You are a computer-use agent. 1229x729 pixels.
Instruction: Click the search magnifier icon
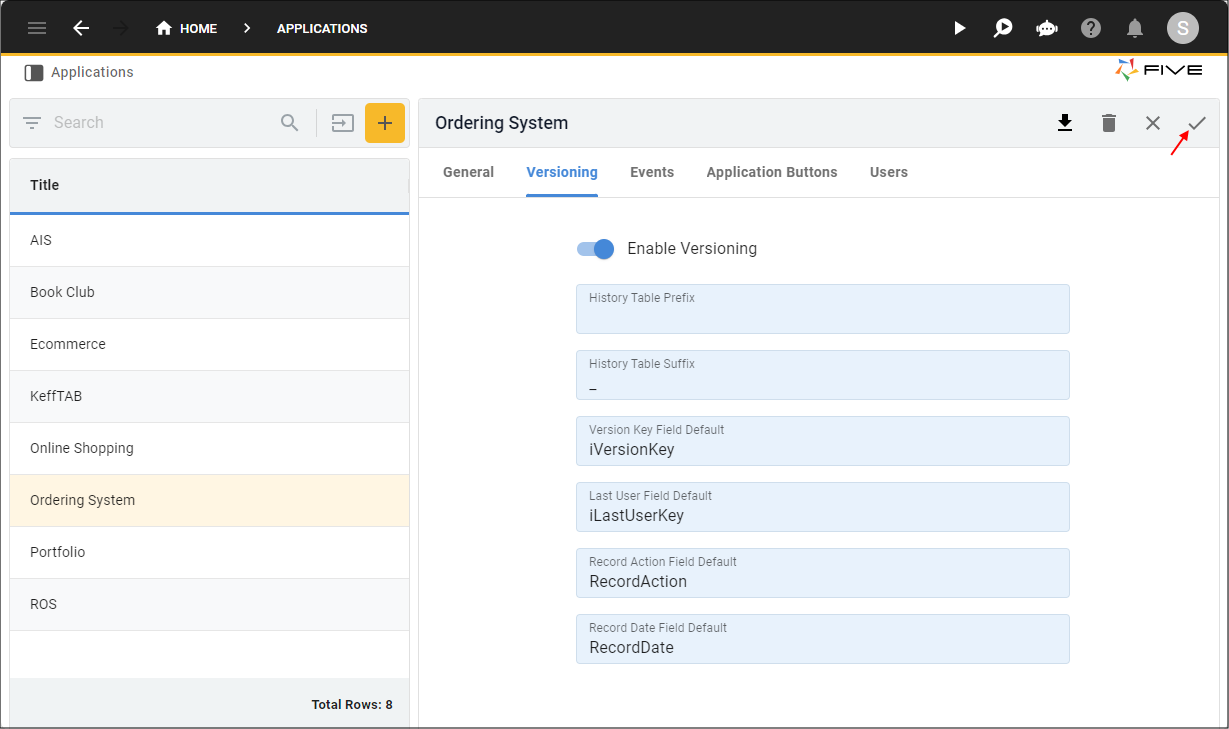click(x=290, y=123)
